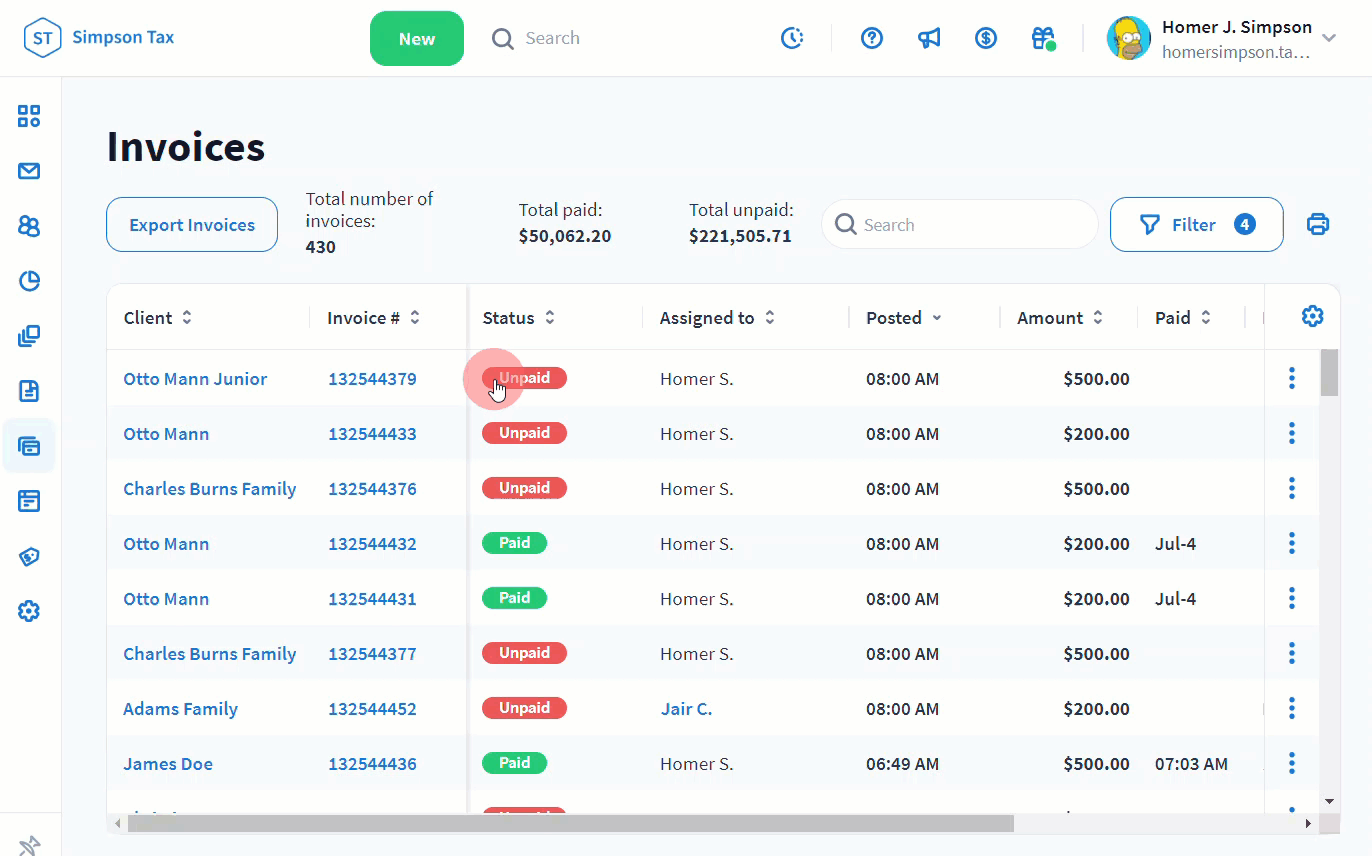Open the inbox envelope icon in sidebar
The width and height of the screenshot is (1372, 856).
[29, 171]
